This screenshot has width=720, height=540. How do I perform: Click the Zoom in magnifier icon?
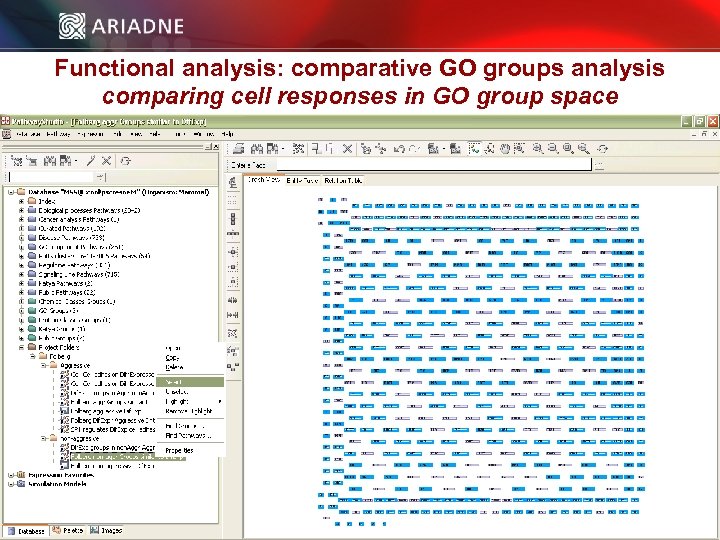538,148
